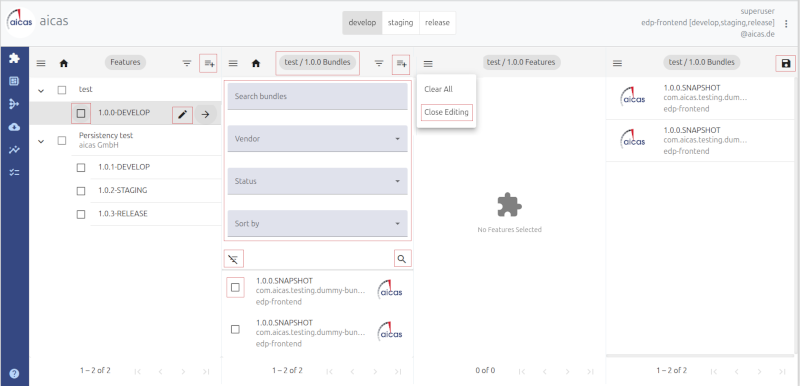Click the 1.0.3-RELEASE version text

(122, 214)
